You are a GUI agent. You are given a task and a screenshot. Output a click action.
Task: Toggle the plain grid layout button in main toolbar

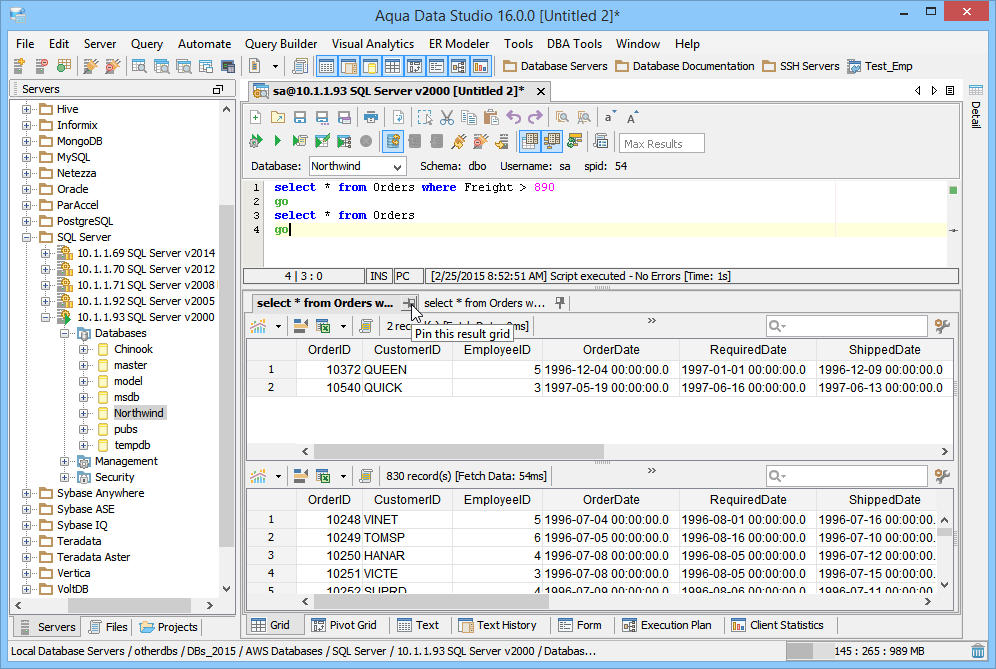point(393,66)
